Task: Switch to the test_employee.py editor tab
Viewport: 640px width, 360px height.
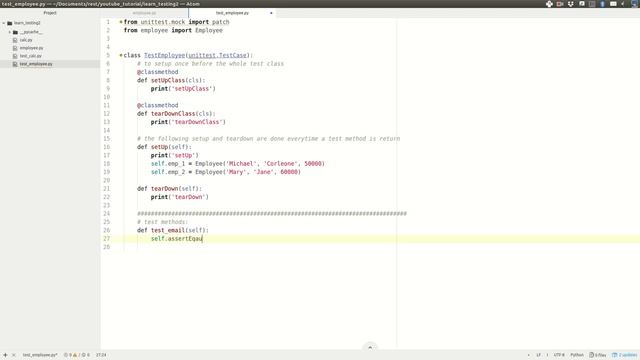Action: click(x=232, y=13)
